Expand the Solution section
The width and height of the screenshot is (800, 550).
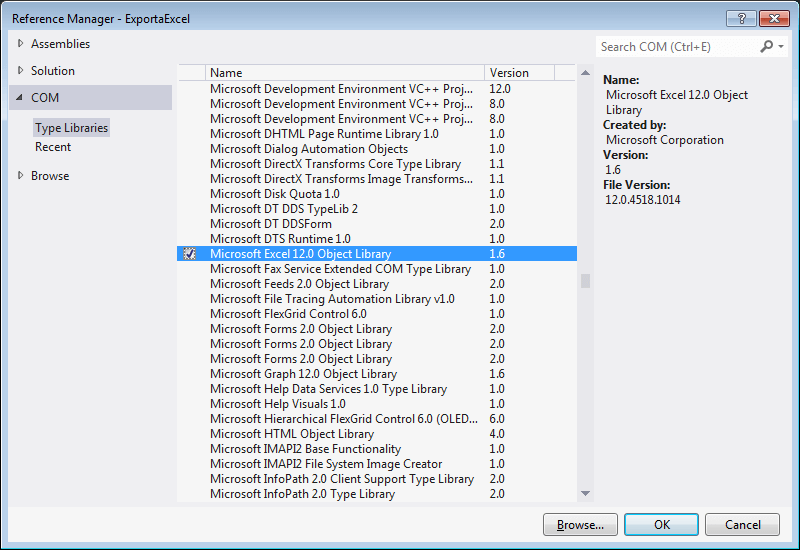[20, 70]
